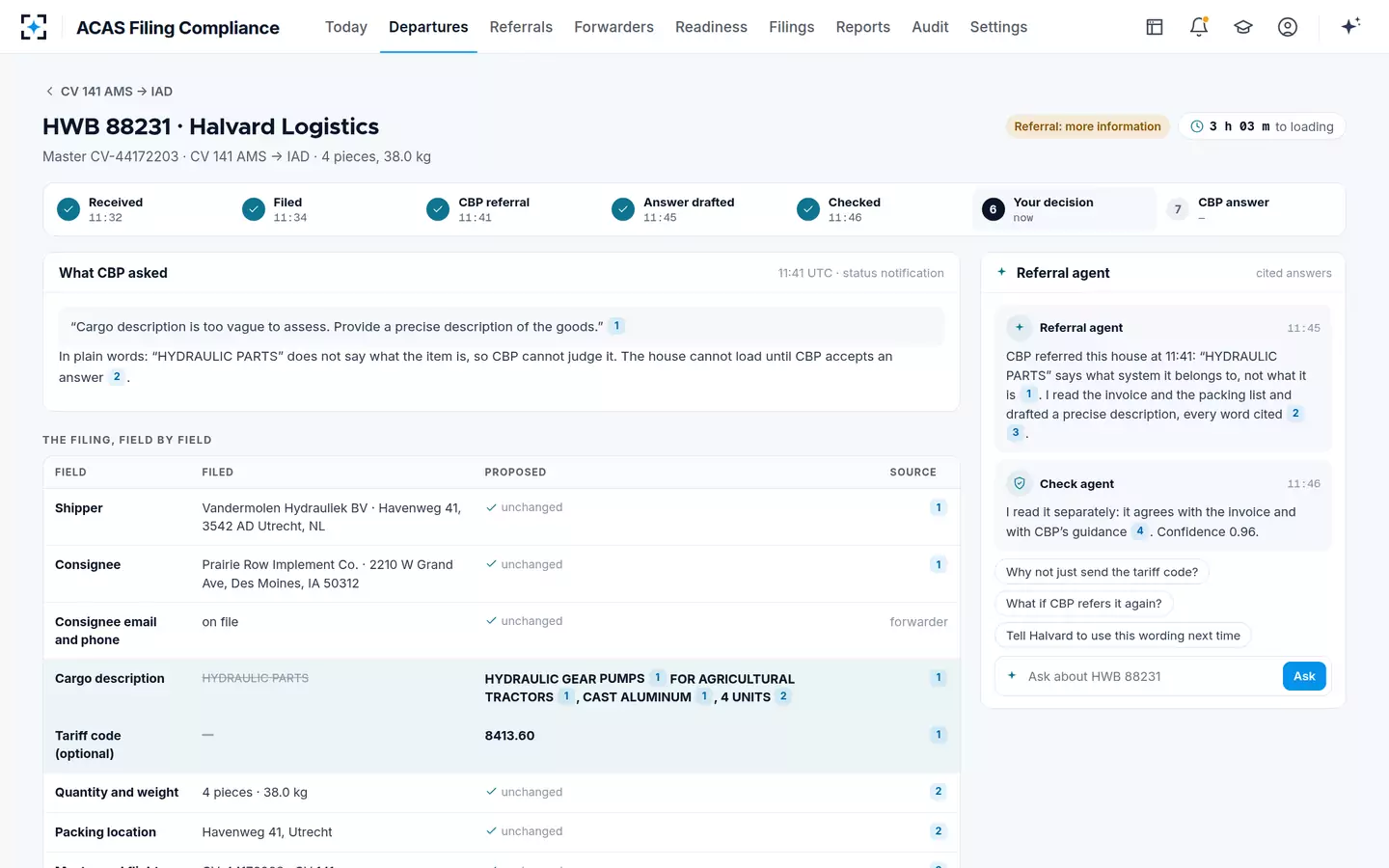Focus the 'Ask about HWB 88231' input
The height and width of the screenshot is (868, 1389).
click(x=1148, y=676)
